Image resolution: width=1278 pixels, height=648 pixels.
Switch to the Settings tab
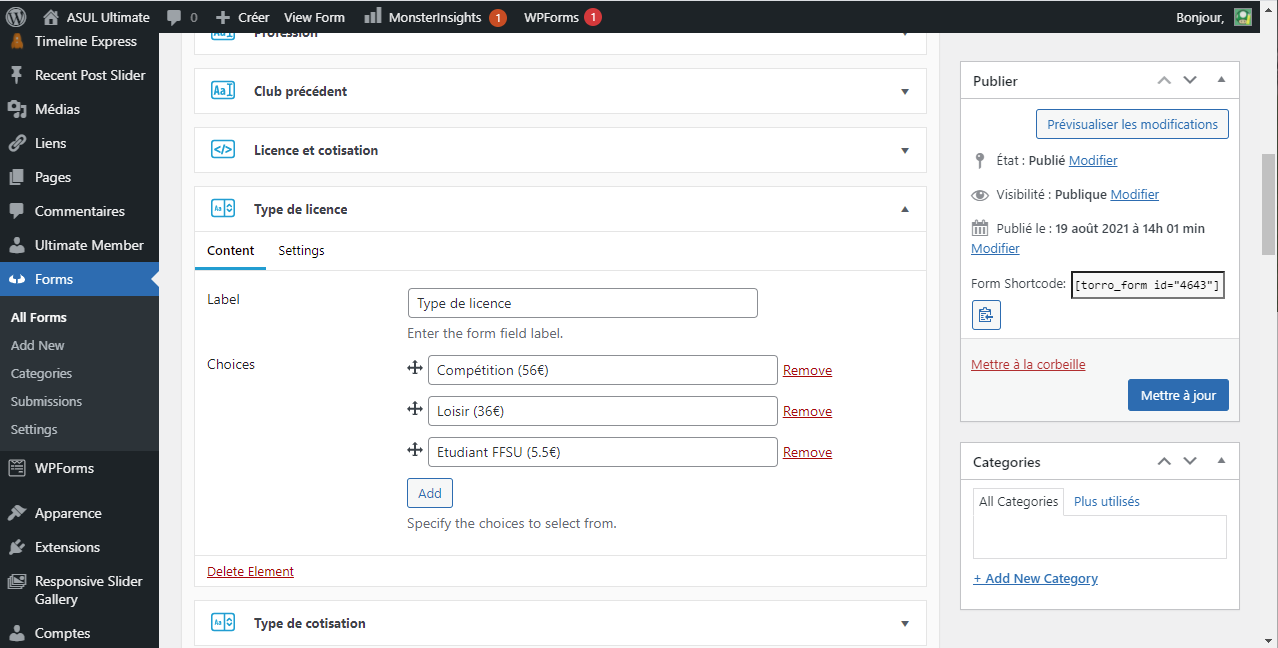tap(301, 251)
